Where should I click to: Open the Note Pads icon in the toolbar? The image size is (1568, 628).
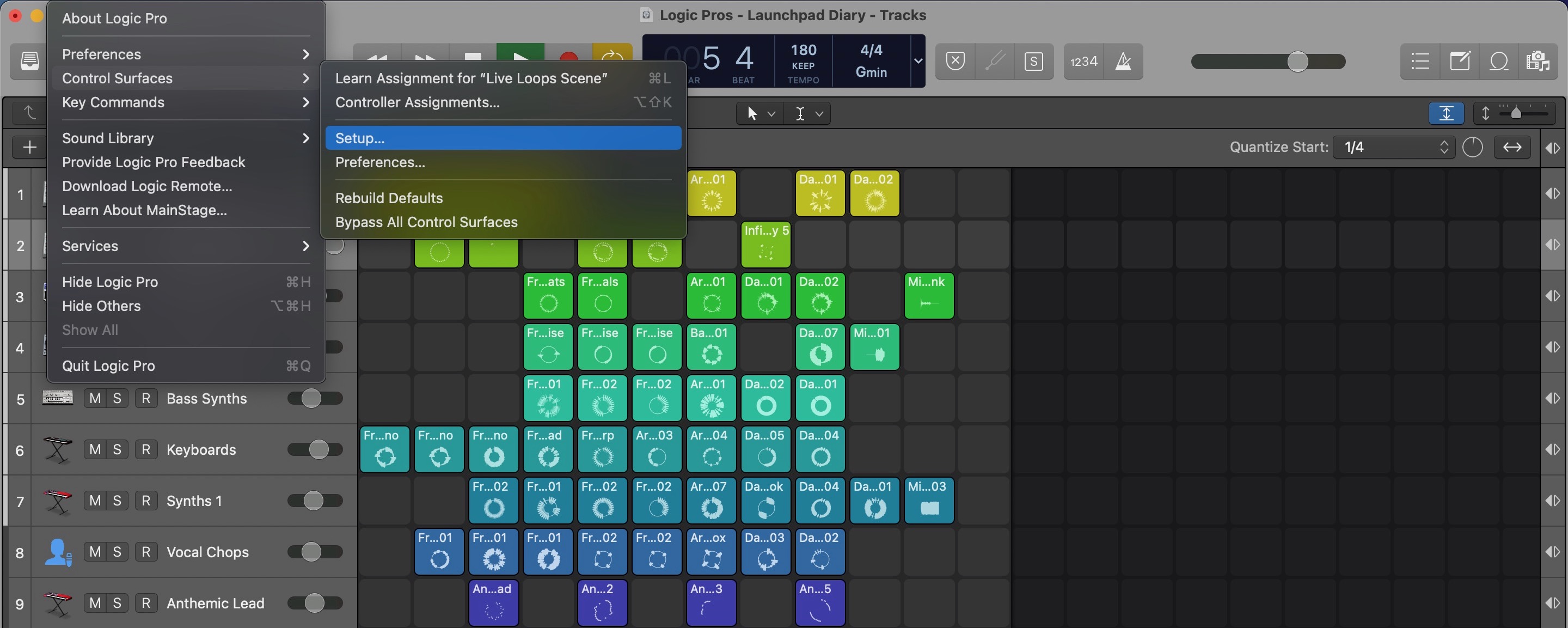tap(1460, 62)
